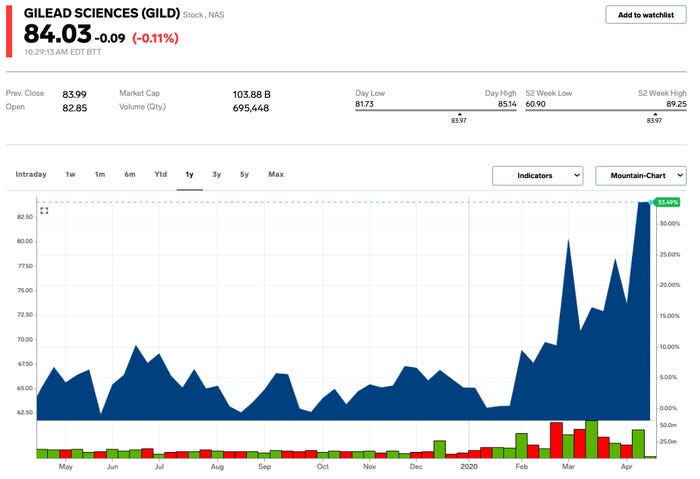The height and width of the screenshot is (479, 700).
Task: Select the Ytd time range
Action: [161, 174]
